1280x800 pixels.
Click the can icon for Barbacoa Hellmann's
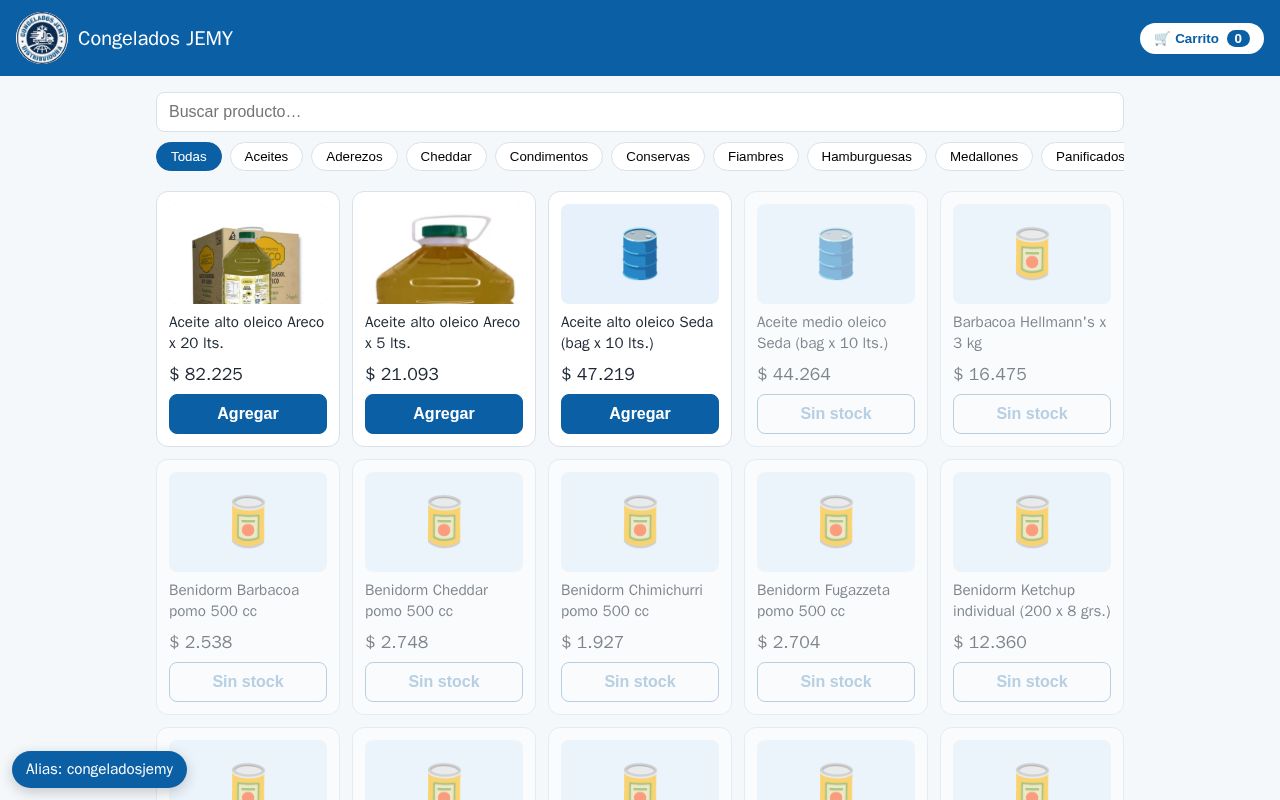[1032, 254]
